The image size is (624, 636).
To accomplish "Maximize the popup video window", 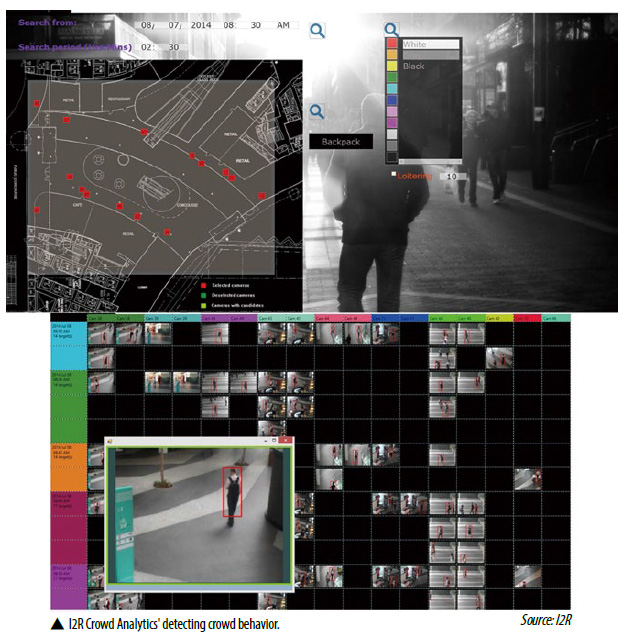I will (x=274, y=440).
